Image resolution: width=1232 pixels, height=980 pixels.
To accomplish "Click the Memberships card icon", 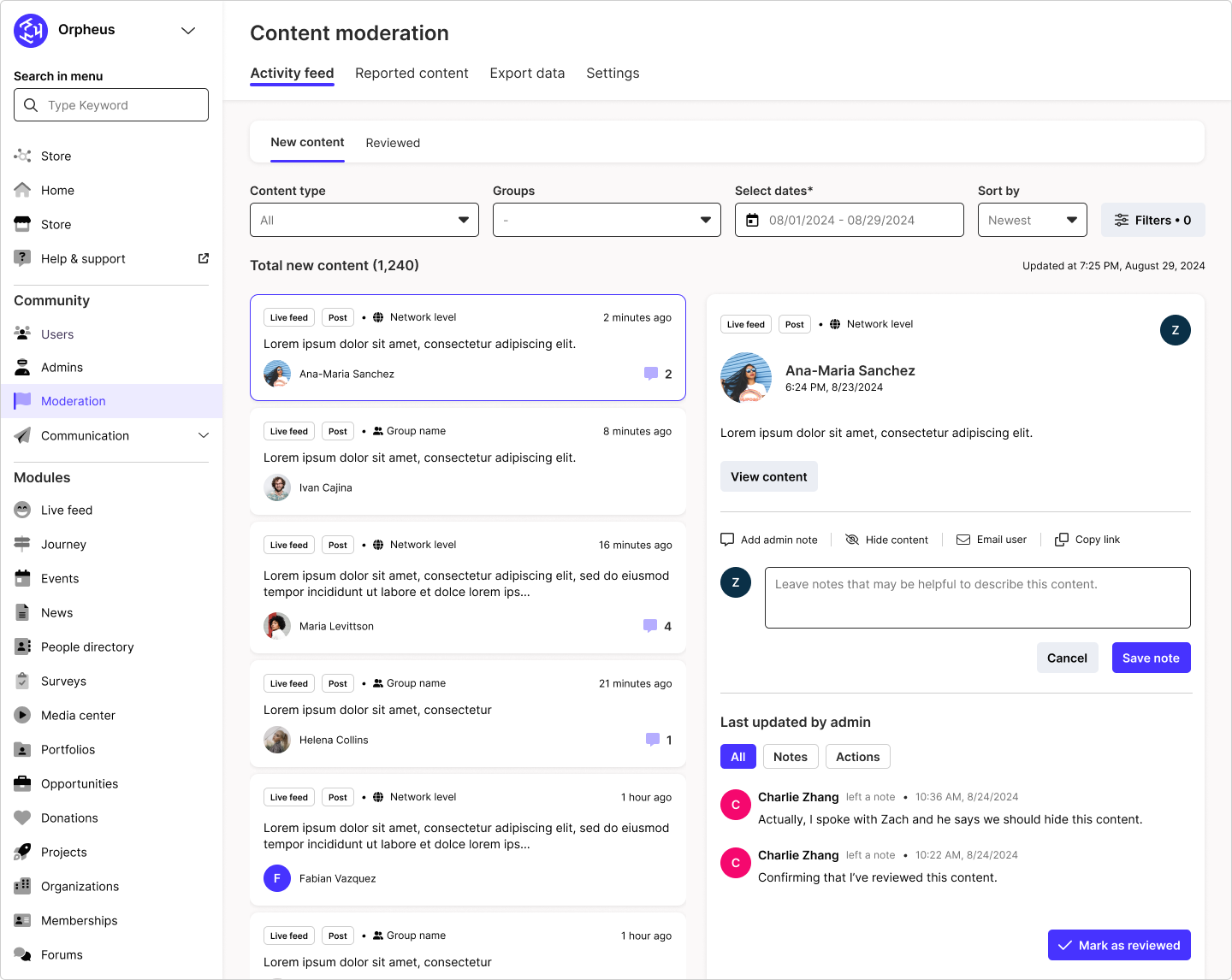I will pos(22,920).
